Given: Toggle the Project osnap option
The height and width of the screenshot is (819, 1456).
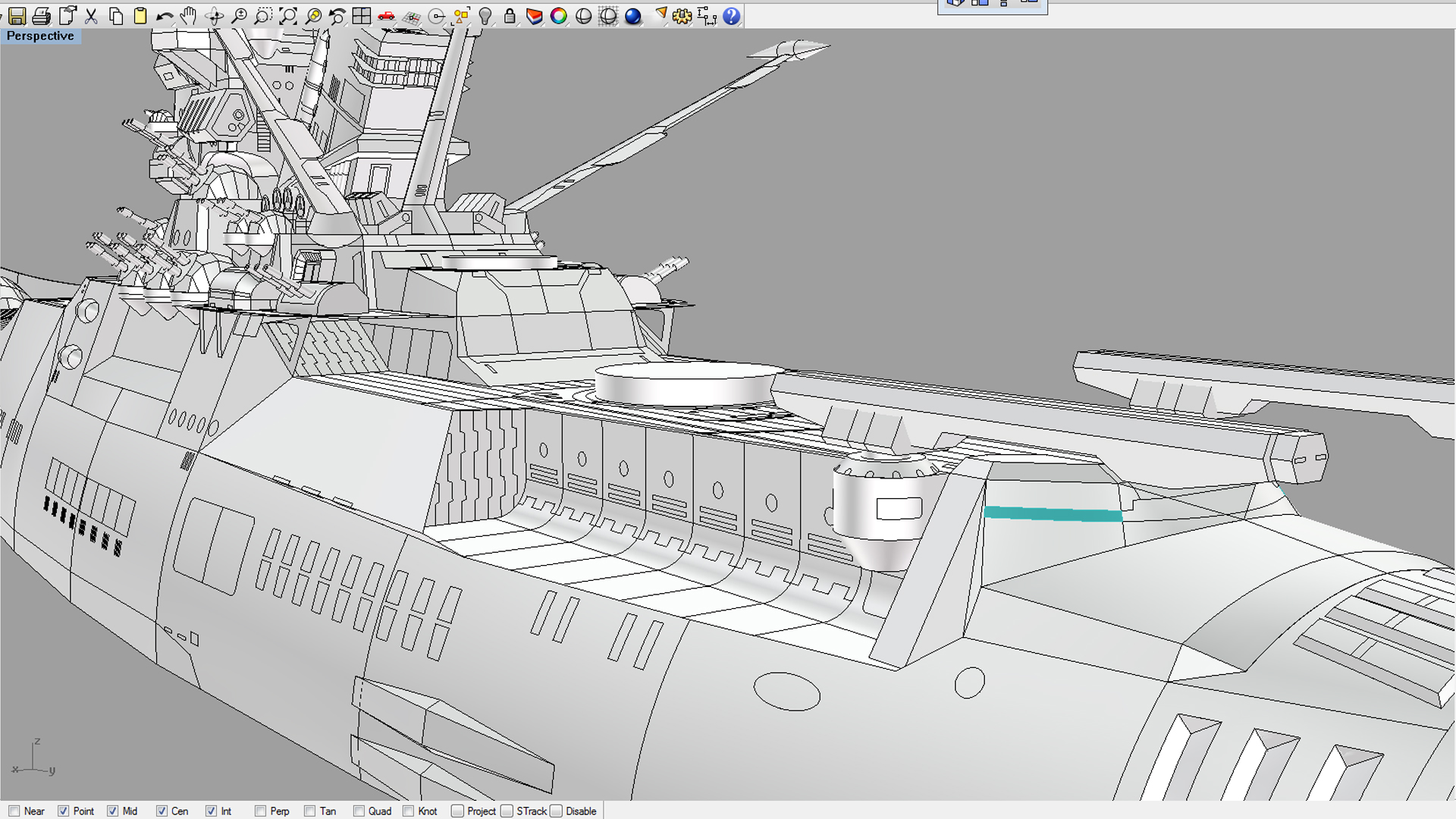Looking at the screenshot, I should (457, 811).
